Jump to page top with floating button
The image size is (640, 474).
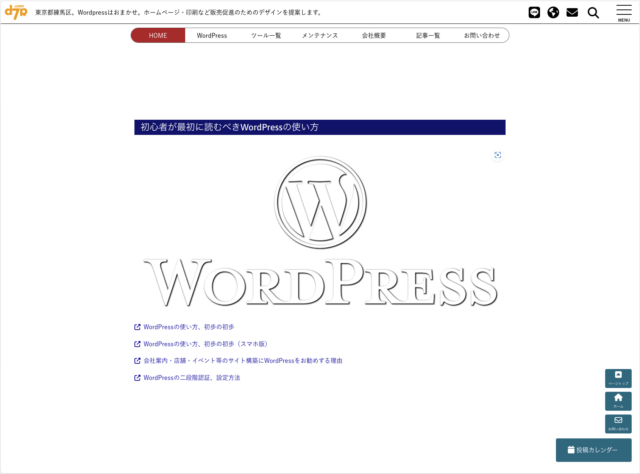(x=618, y=378)
